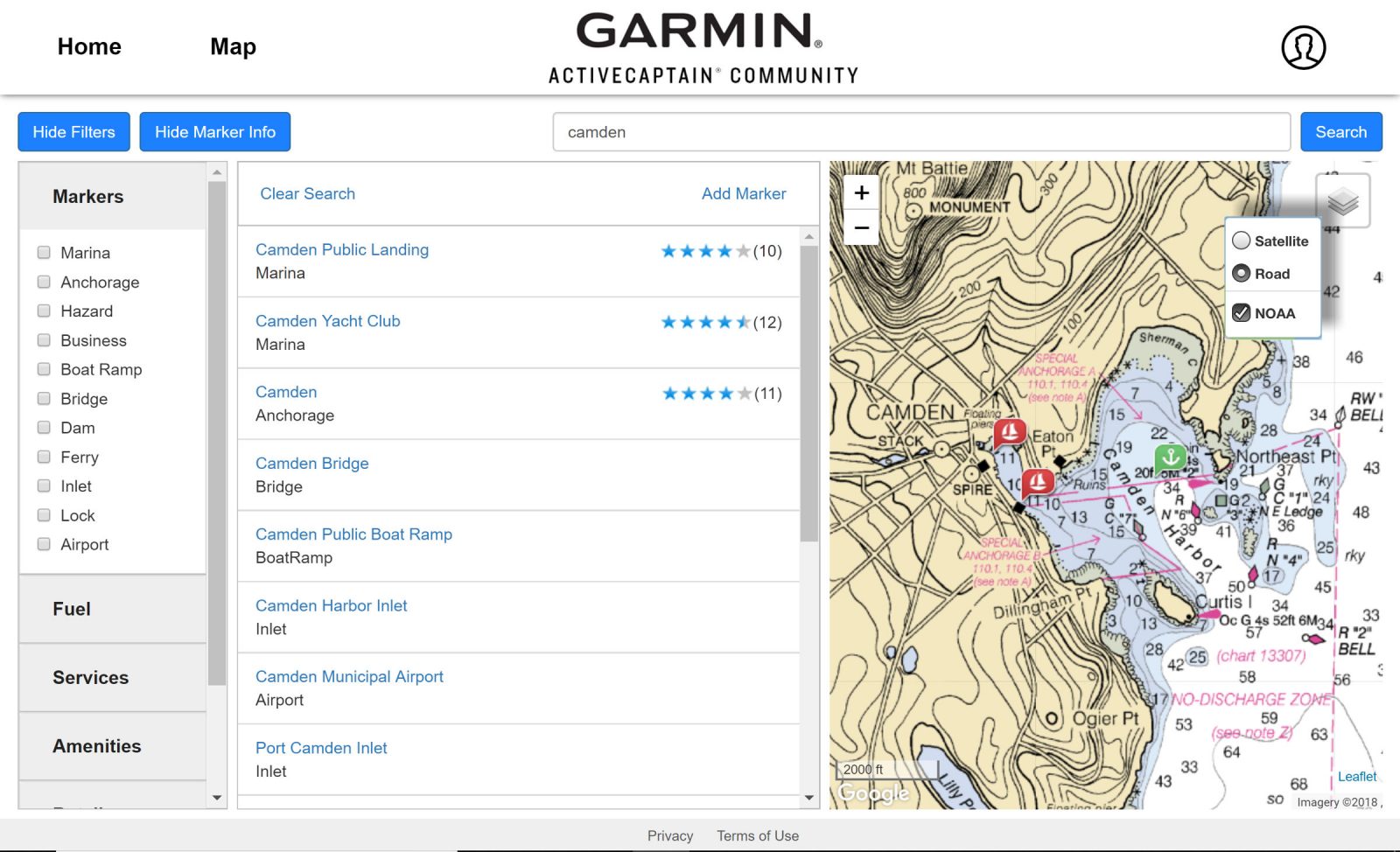Open the Camden Public Landing listing

click(341, 249)
